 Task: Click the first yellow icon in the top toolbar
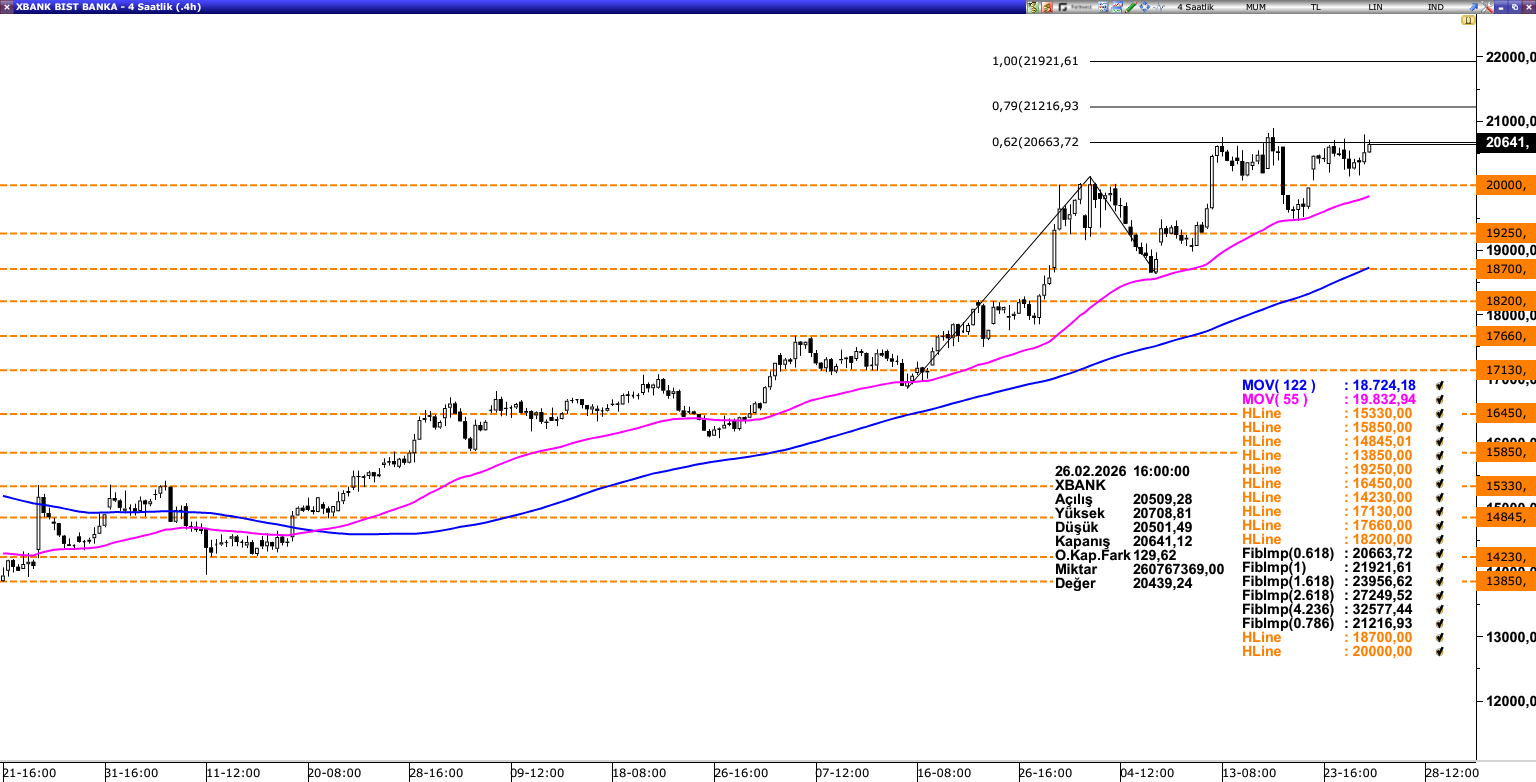pos(1034,7)
